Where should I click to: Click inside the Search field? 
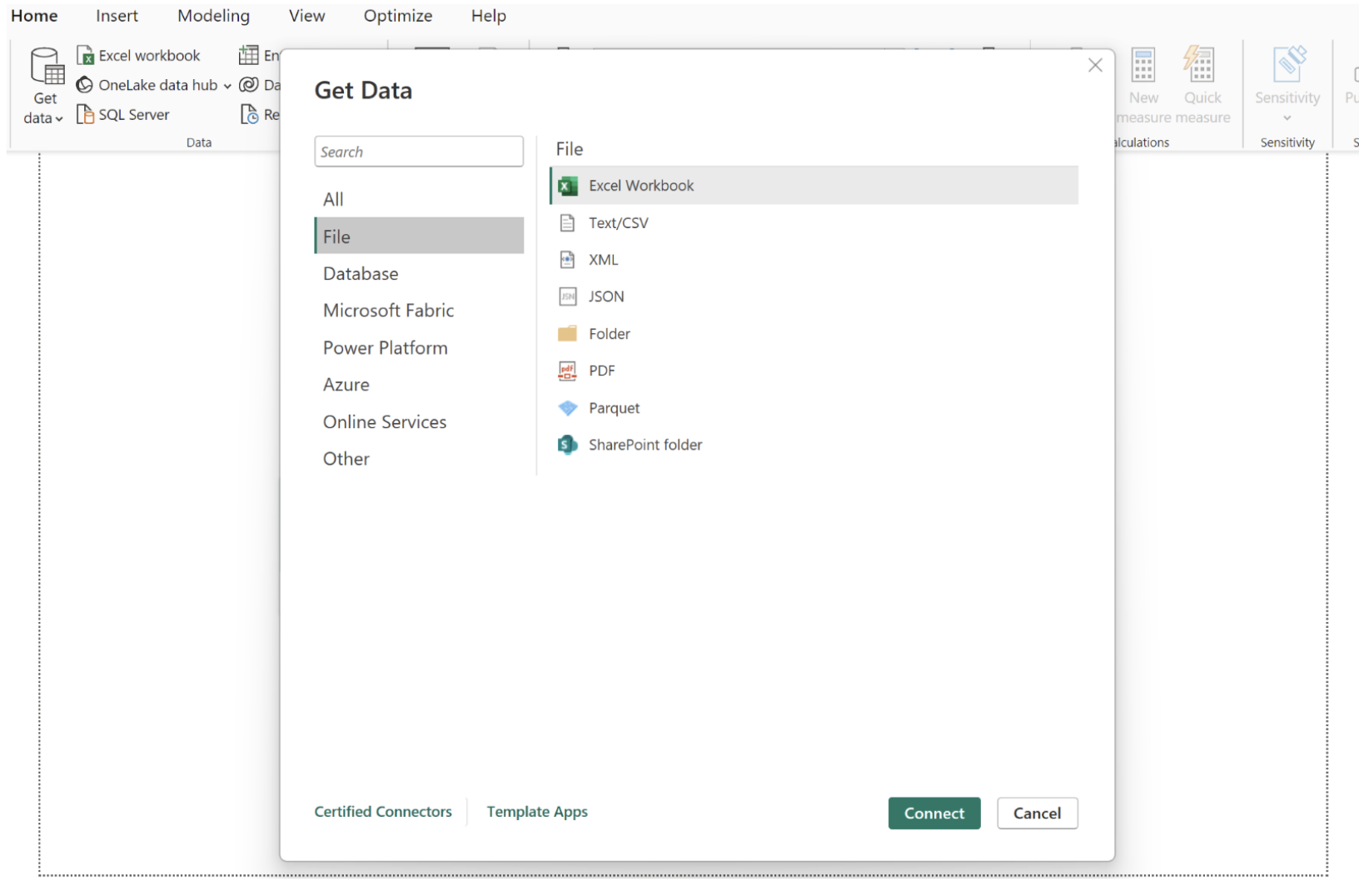419,151
